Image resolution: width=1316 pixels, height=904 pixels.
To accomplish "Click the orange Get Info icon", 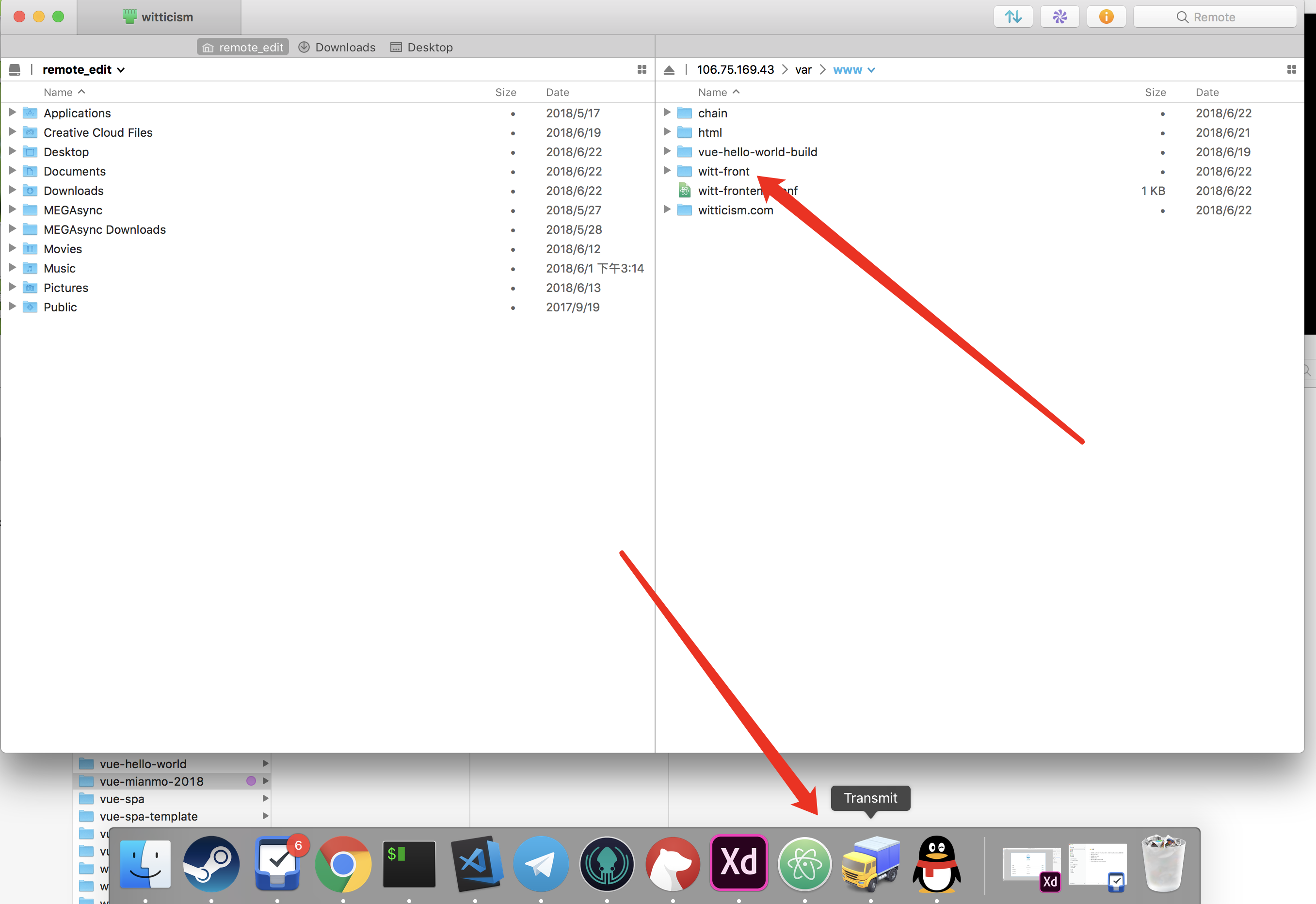I will 1106,17.
